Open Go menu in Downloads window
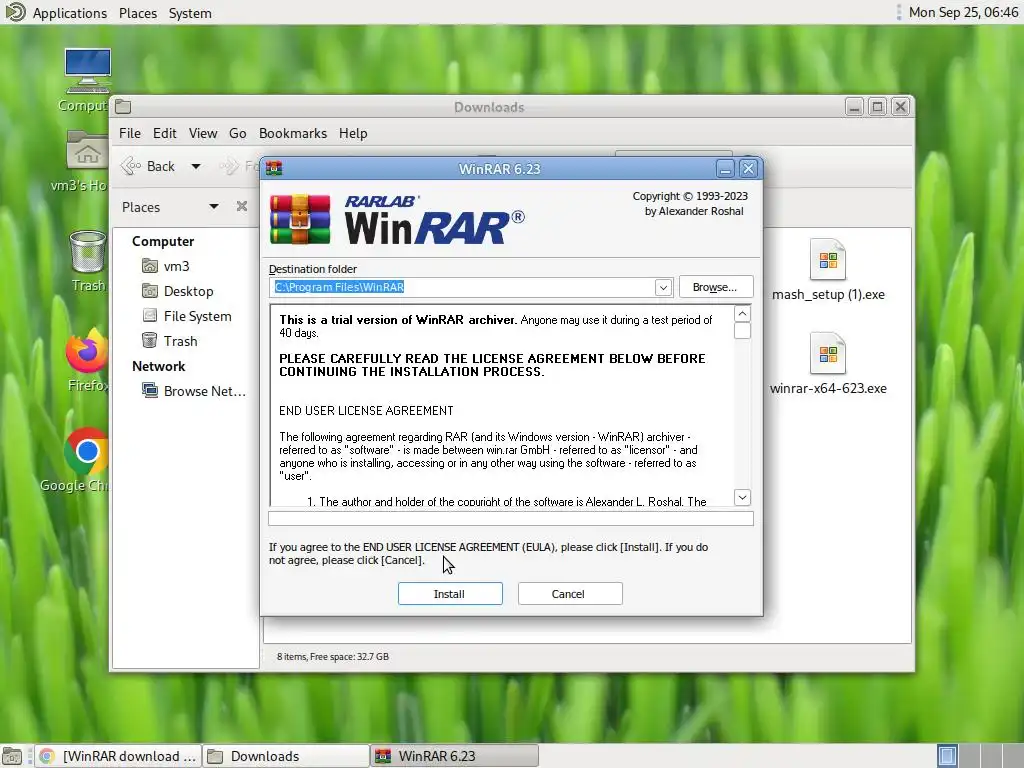The width and height of the screenshot is (1024, 768). (237, 133)
